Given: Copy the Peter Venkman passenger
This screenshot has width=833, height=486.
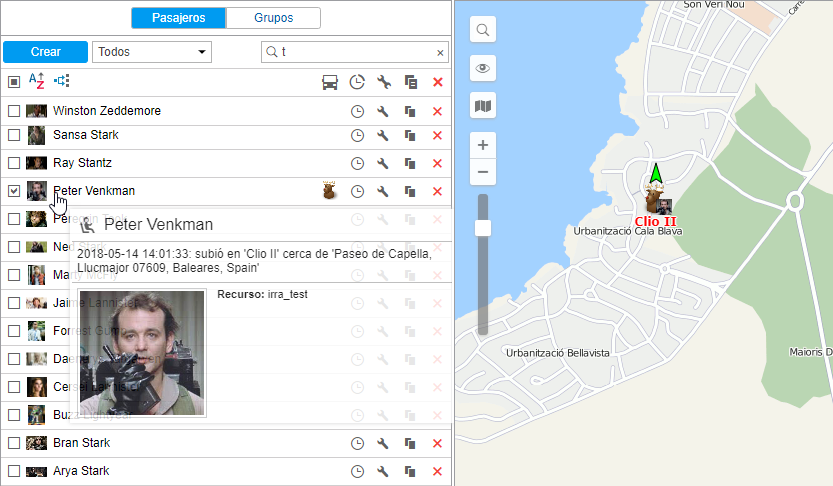Looking at the screenshot, I should point(410,192).
